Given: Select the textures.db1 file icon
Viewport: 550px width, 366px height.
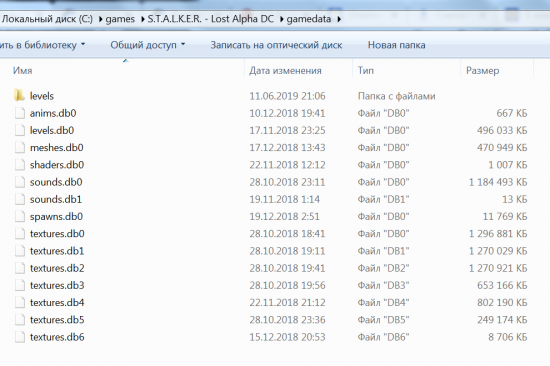Looking at the screenshot, I should [20, 251].
